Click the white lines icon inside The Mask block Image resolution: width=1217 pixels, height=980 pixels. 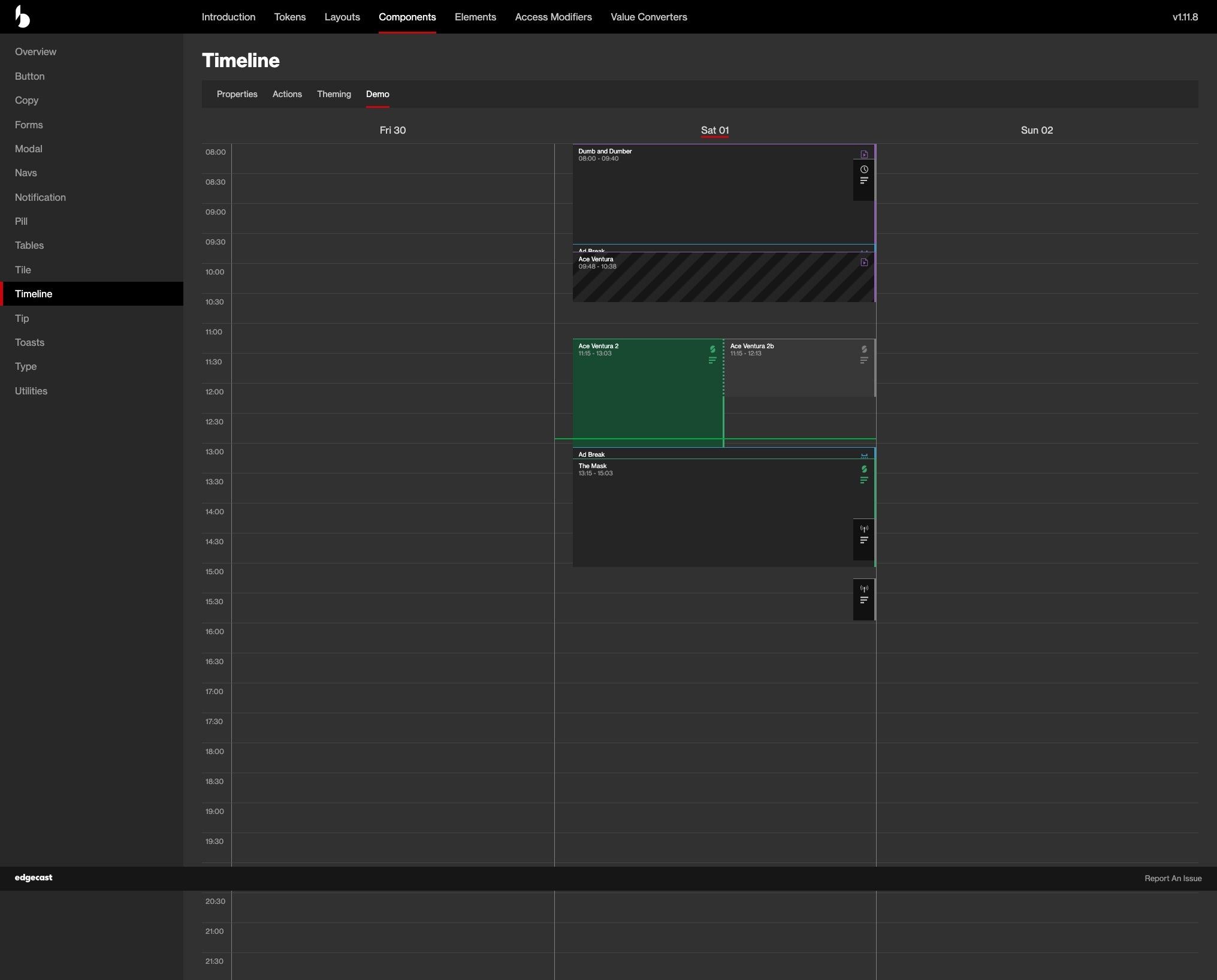coord(864,540)
